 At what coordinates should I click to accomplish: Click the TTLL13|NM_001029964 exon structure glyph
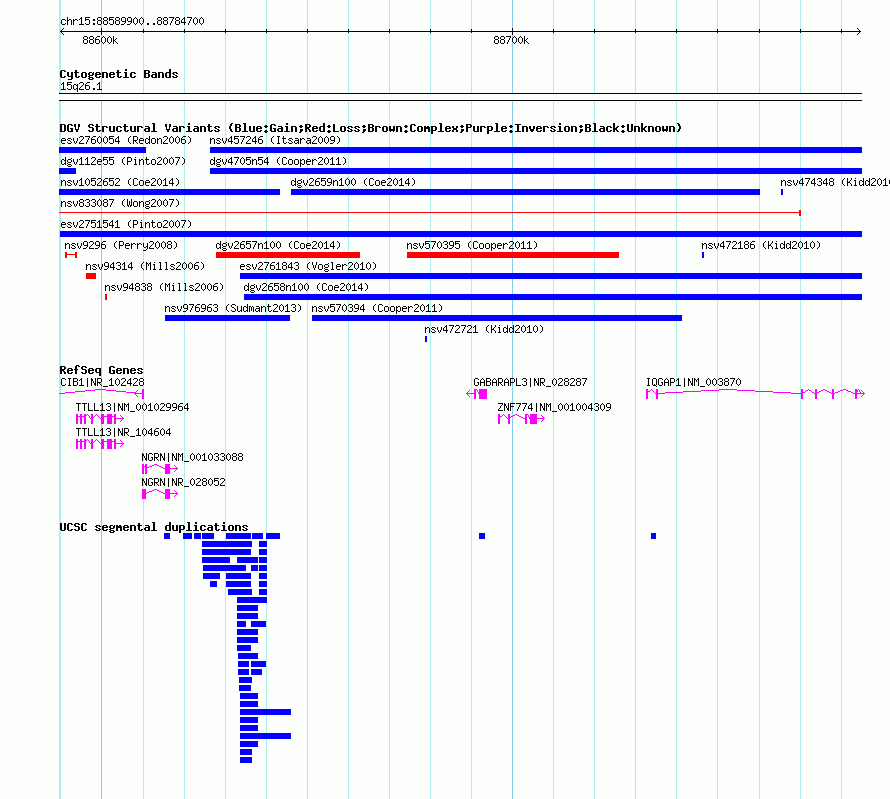pos(99,419)
